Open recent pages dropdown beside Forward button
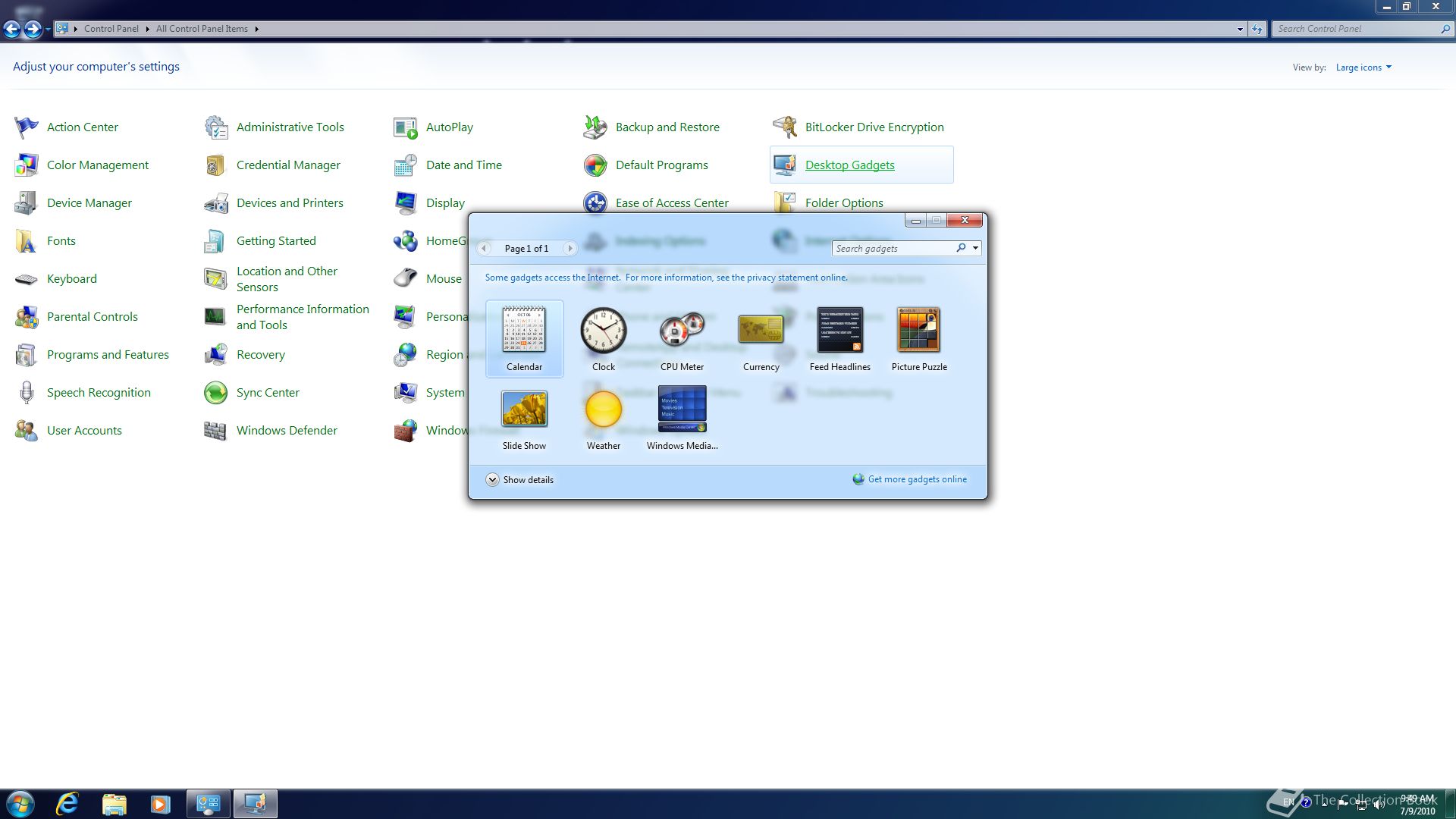The width and height of the screenshot is (1456, 819). click(x=48, y=29)
